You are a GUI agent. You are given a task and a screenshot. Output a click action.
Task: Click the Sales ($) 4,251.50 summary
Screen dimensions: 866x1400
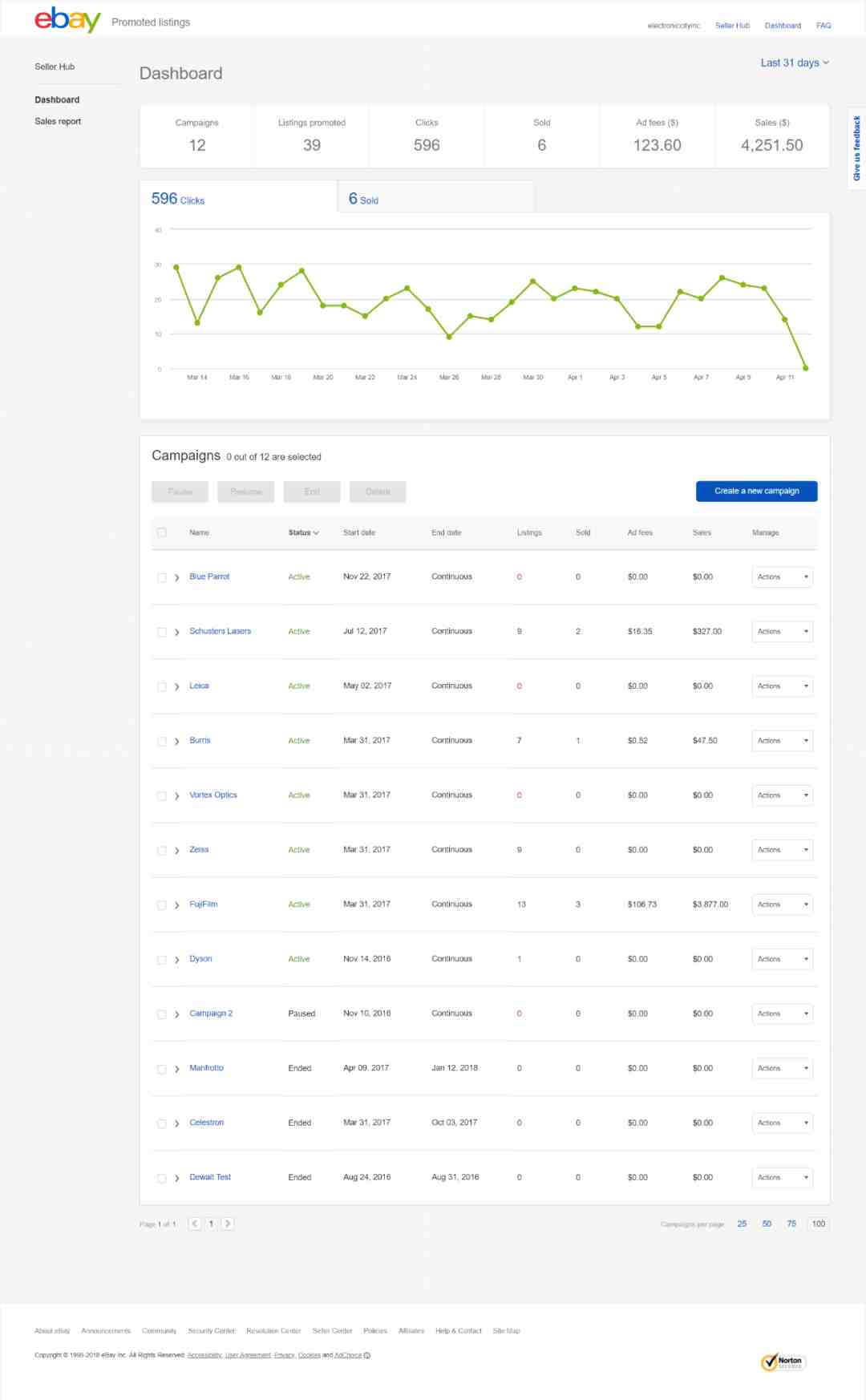772,136
